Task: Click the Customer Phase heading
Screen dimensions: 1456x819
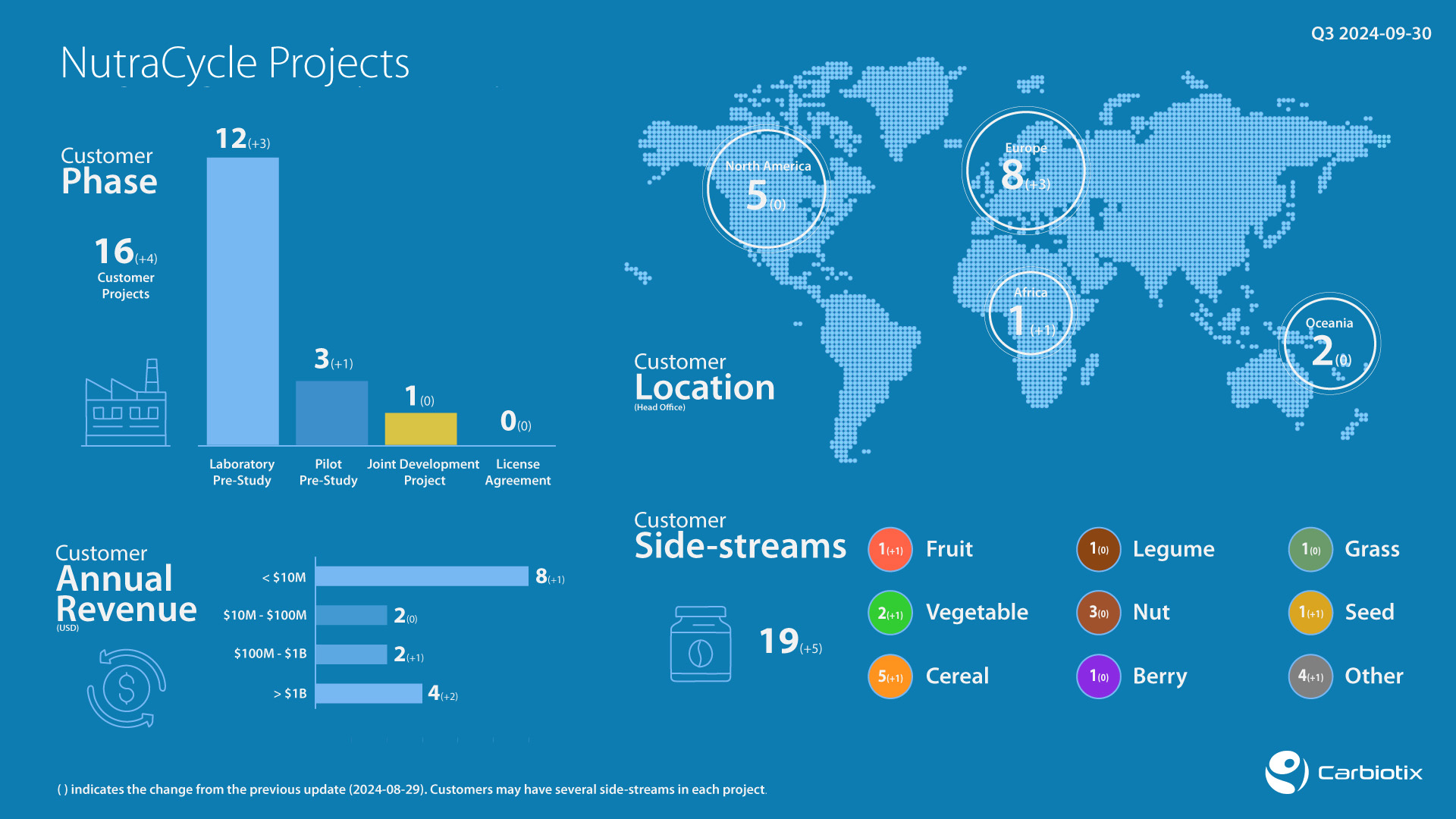Action: point(109,171)
